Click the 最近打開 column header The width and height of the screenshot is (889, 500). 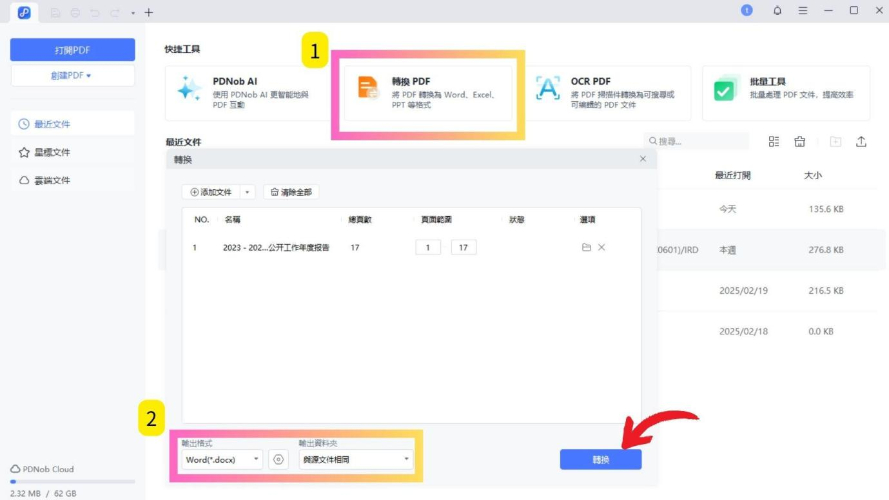[733, 175]
